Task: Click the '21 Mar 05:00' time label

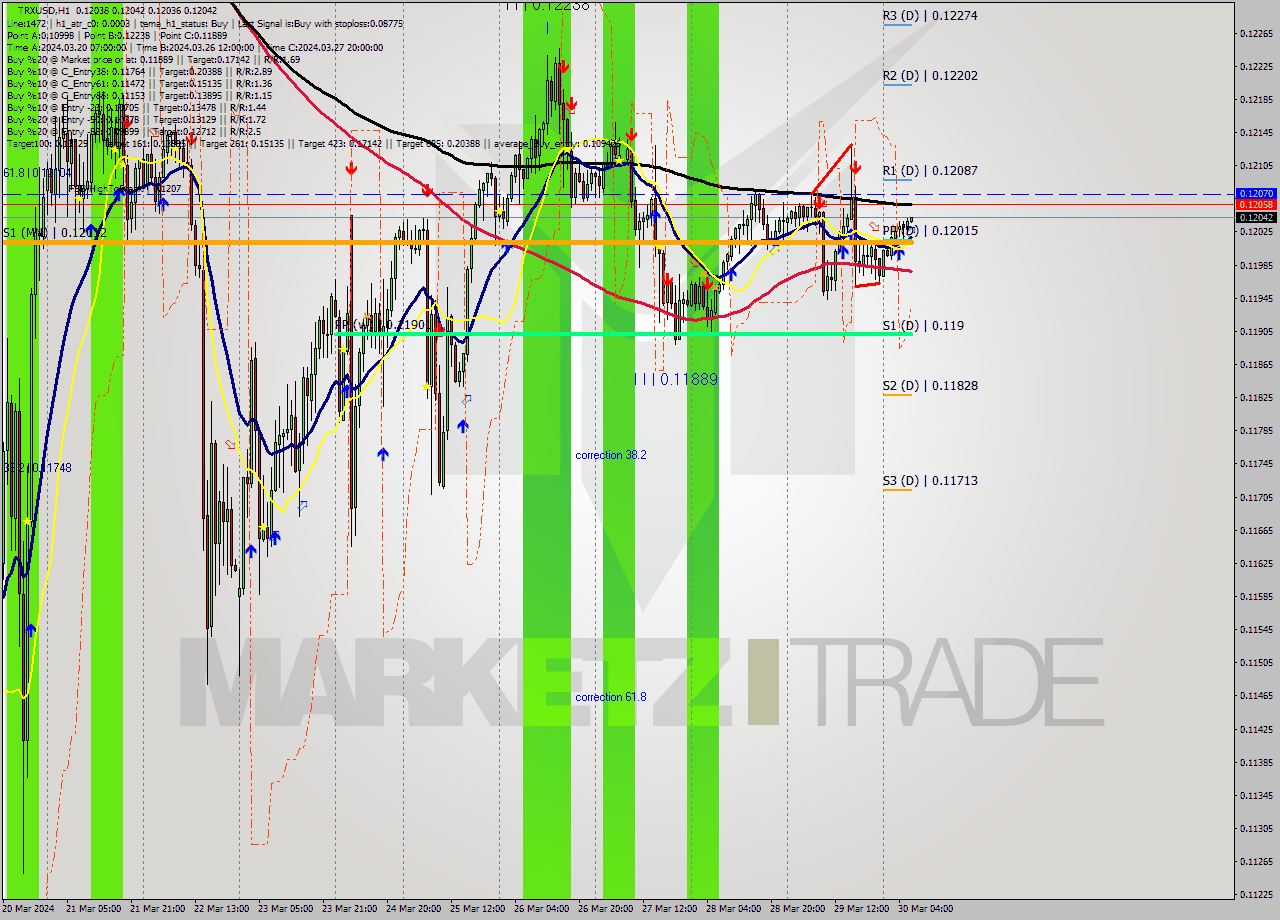Action: 94,909
